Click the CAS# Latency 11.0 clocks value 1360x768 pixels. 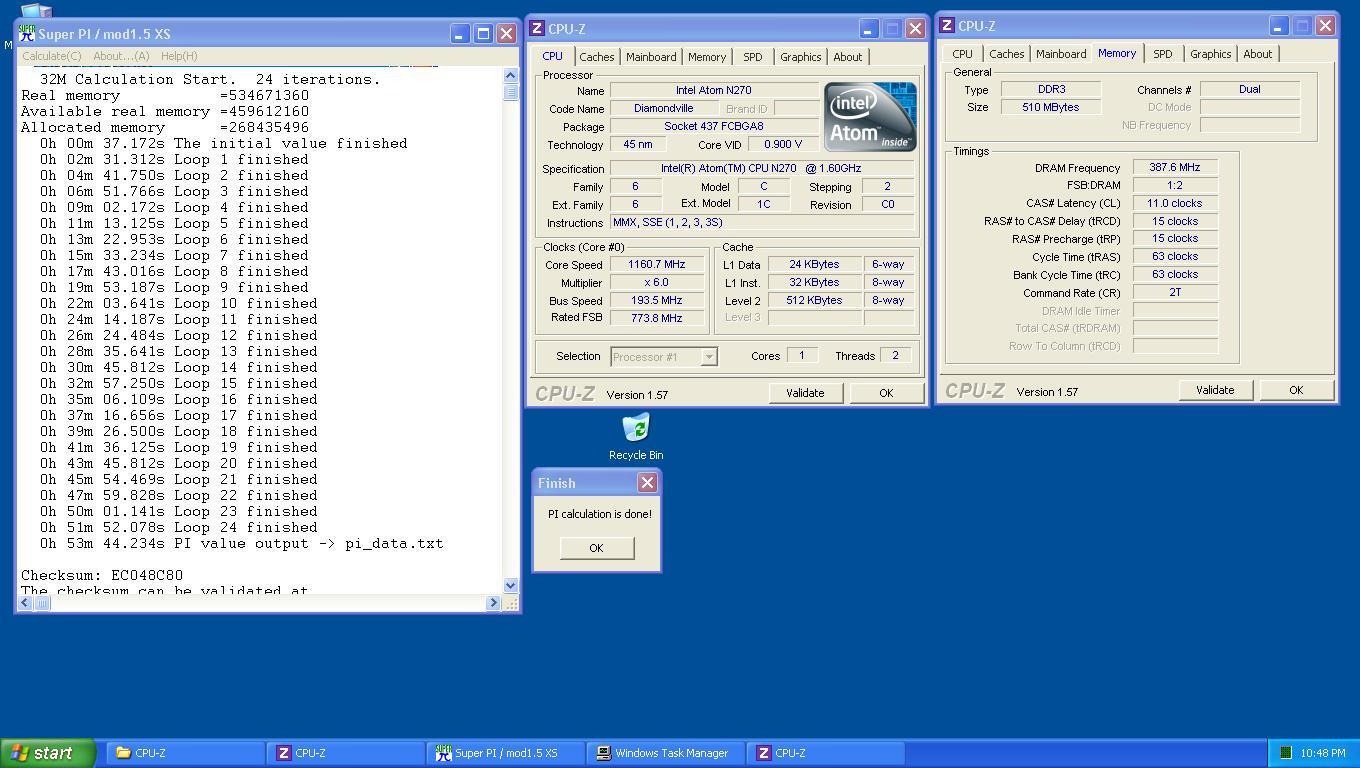click(1175, 203)
